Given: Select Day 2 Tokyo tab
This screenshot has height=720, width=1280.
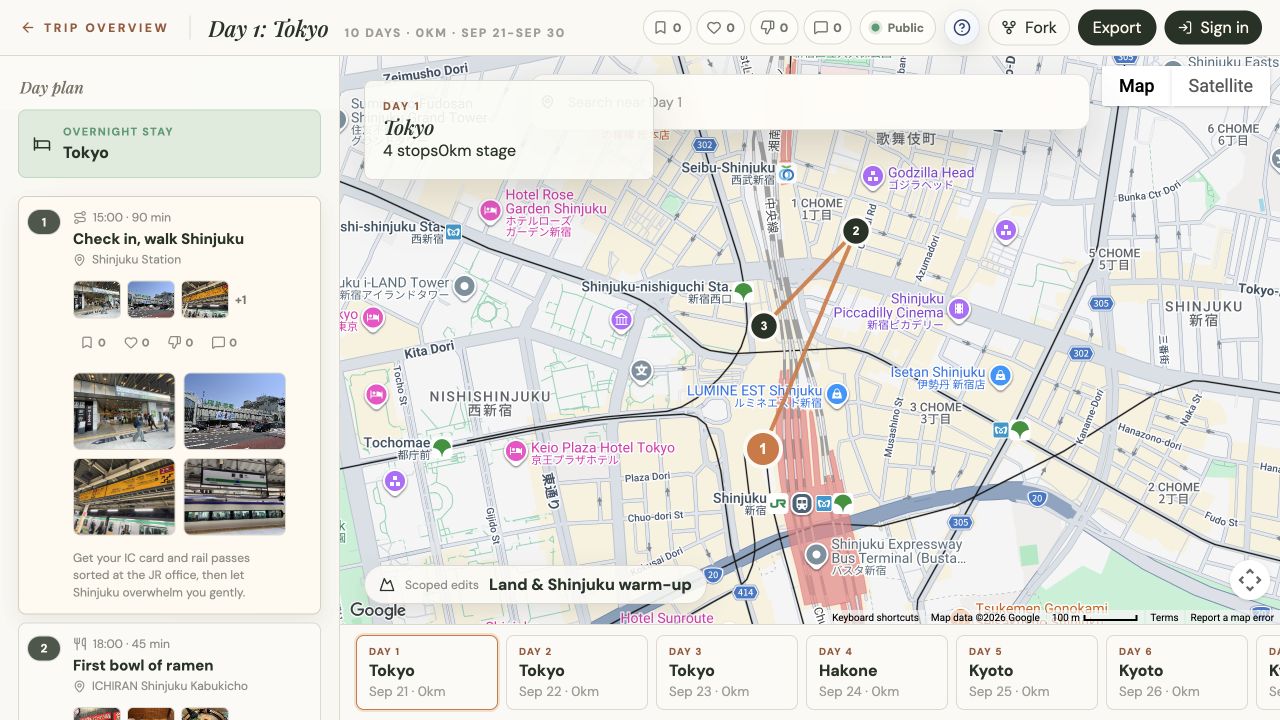Looking at the screenshot, I should pos(577,672).
